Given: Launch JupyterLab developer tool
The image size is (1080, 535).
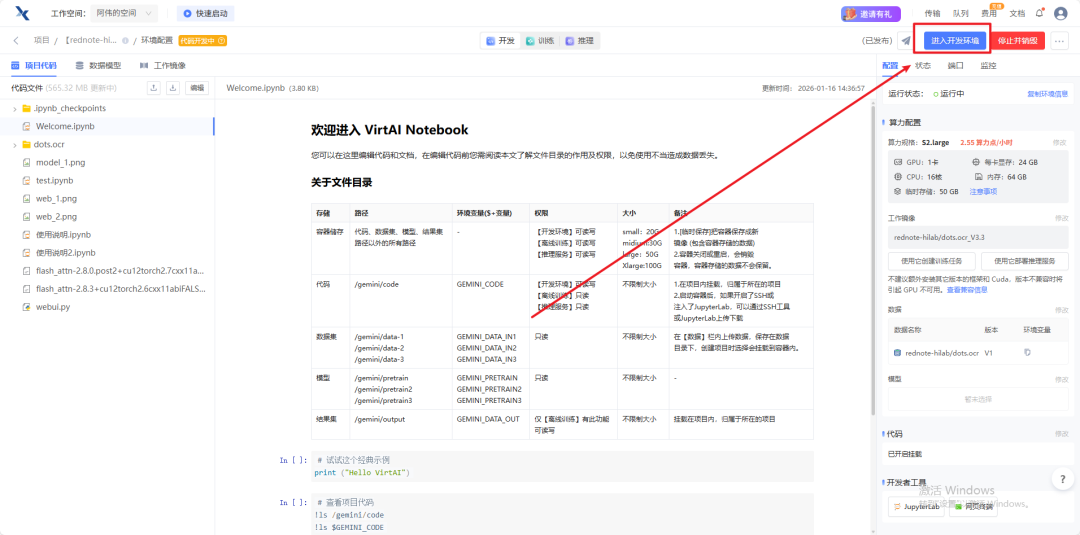Looking at the screenshot, I should coord(916,507).
